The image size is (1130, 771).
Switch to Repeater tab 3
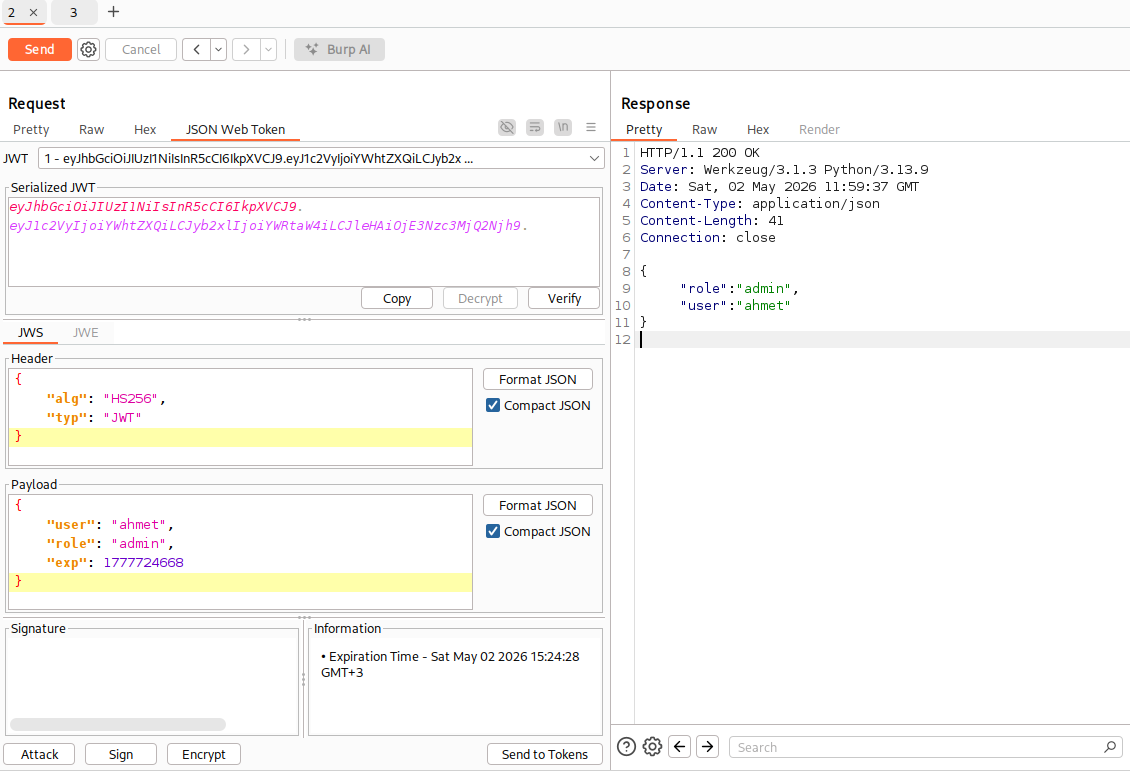(x=74, y=12)
